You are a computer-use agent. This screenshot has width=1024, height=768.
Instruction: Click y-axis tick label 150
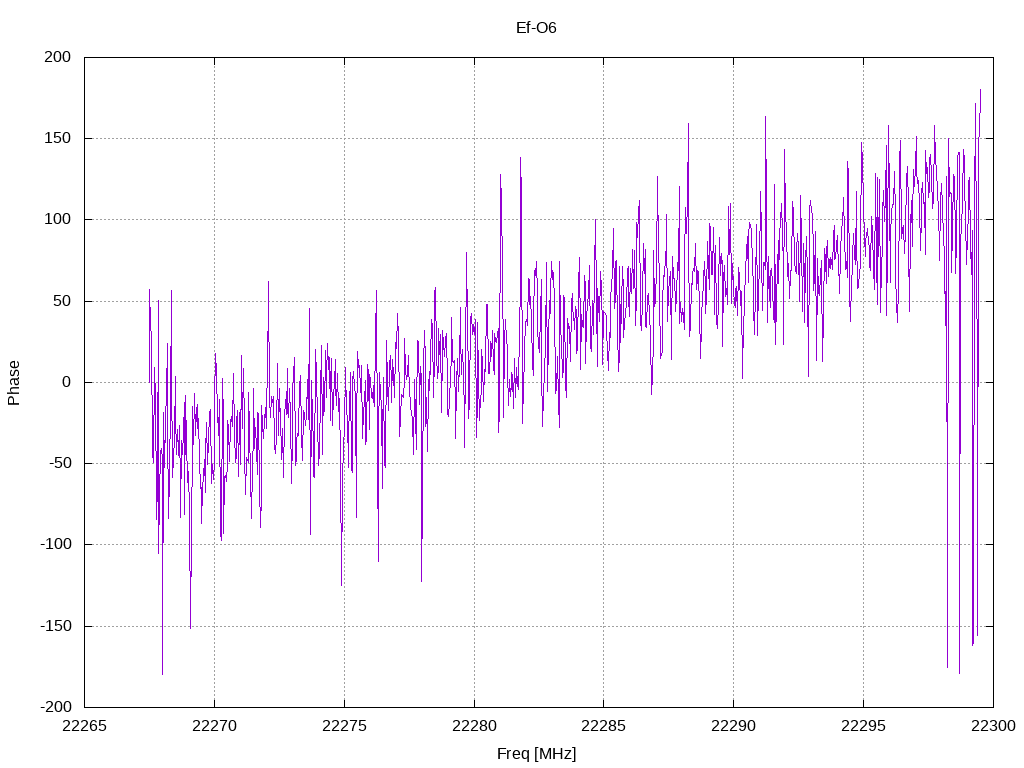(x=57, y=138)
